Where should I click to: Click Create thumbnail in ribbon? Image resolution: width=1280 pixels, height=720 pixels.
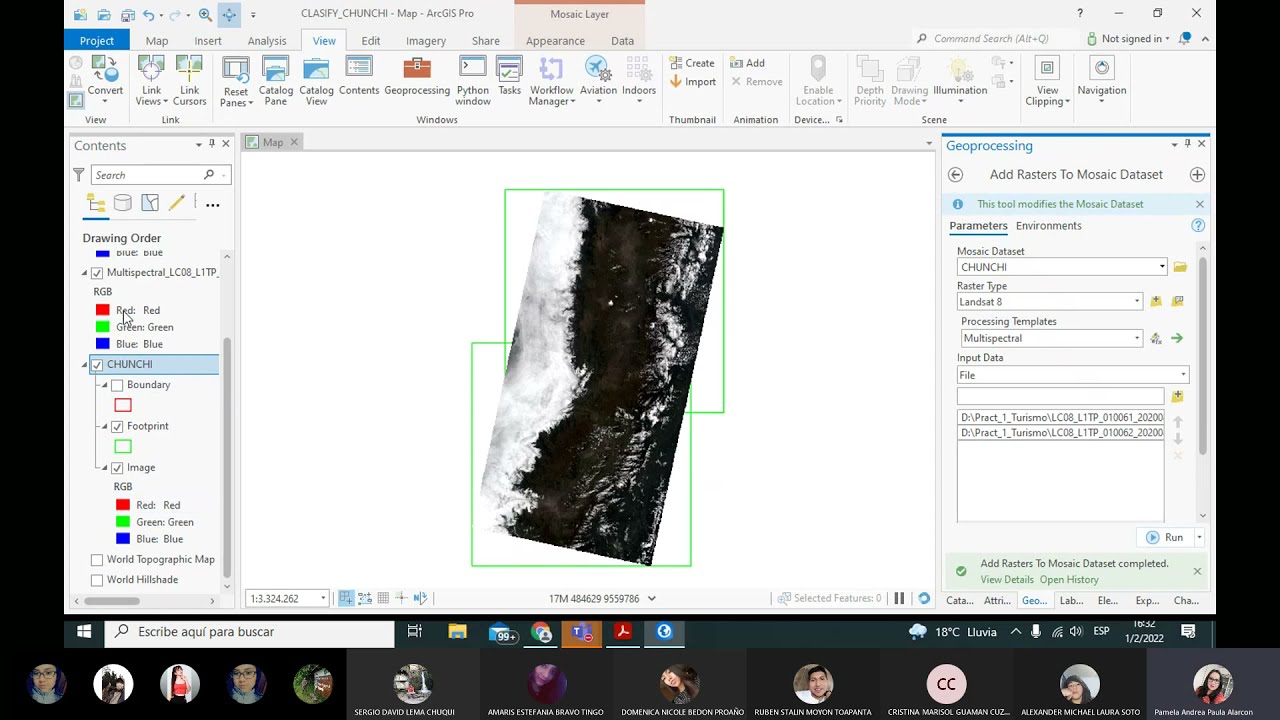pos(692,63)
